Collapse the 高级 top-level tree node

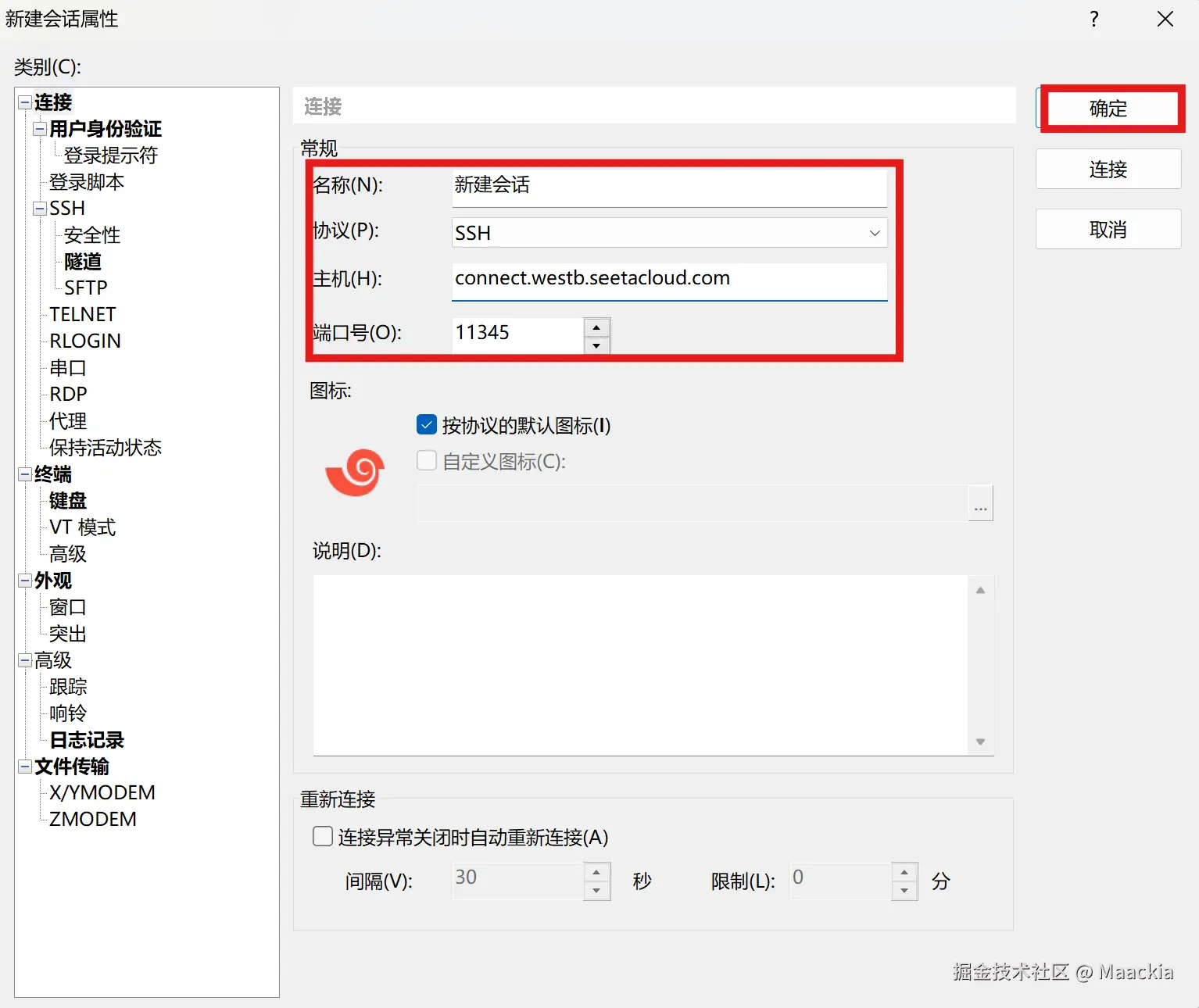(25, 660)
